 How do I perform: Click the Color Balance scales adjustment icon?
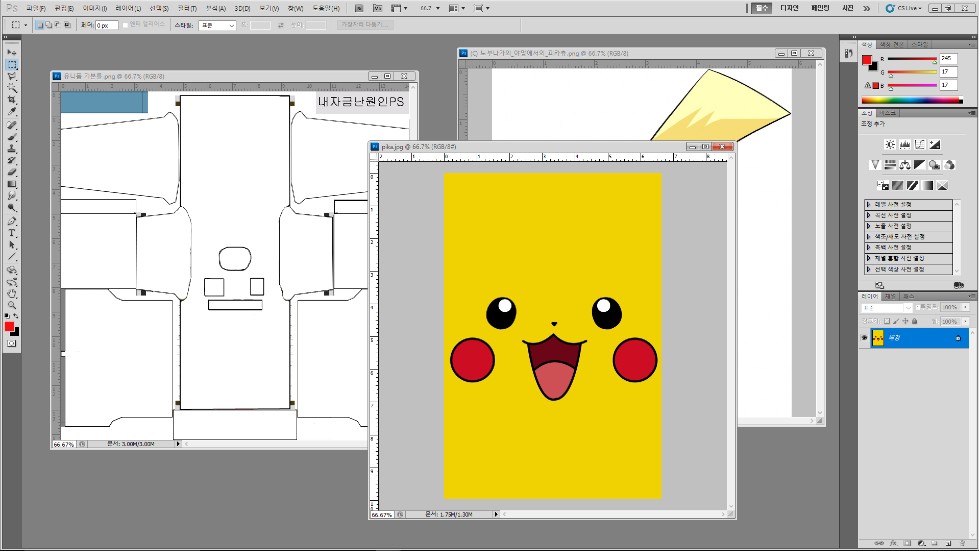tap(904, 165)
